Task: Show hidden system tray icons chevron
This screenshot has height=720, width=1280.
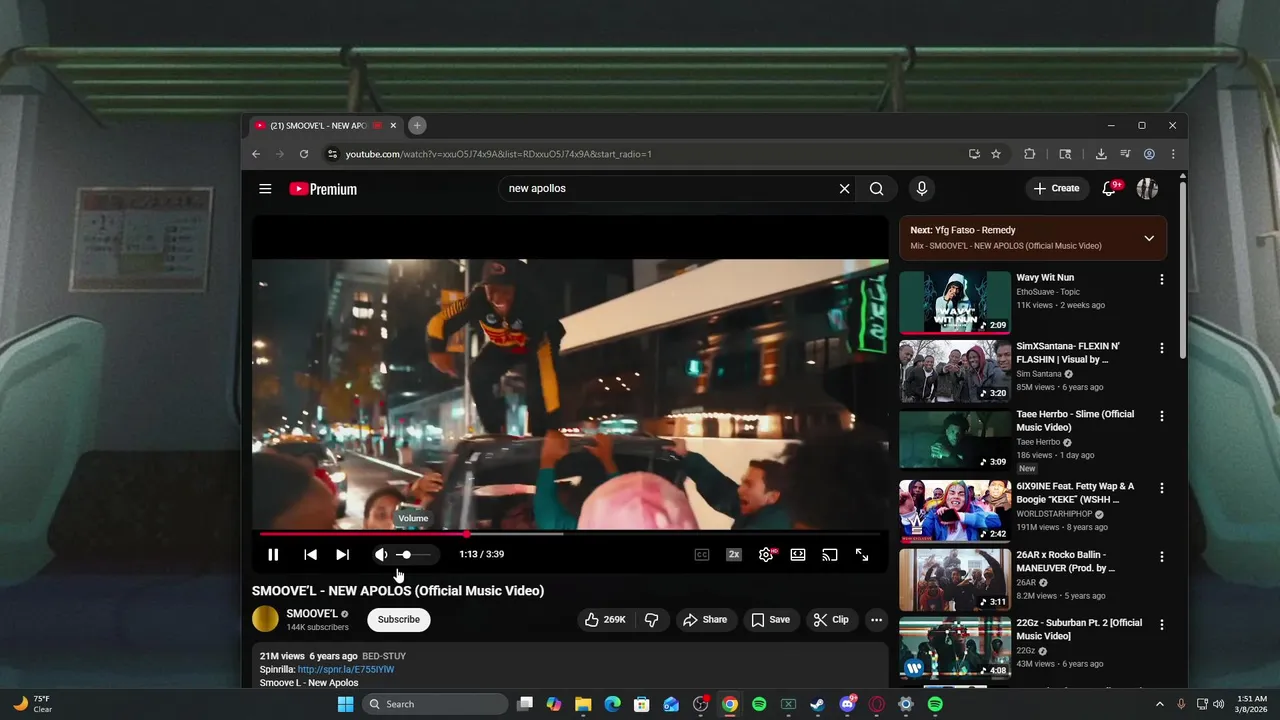Action: (x=1159, y=704)
